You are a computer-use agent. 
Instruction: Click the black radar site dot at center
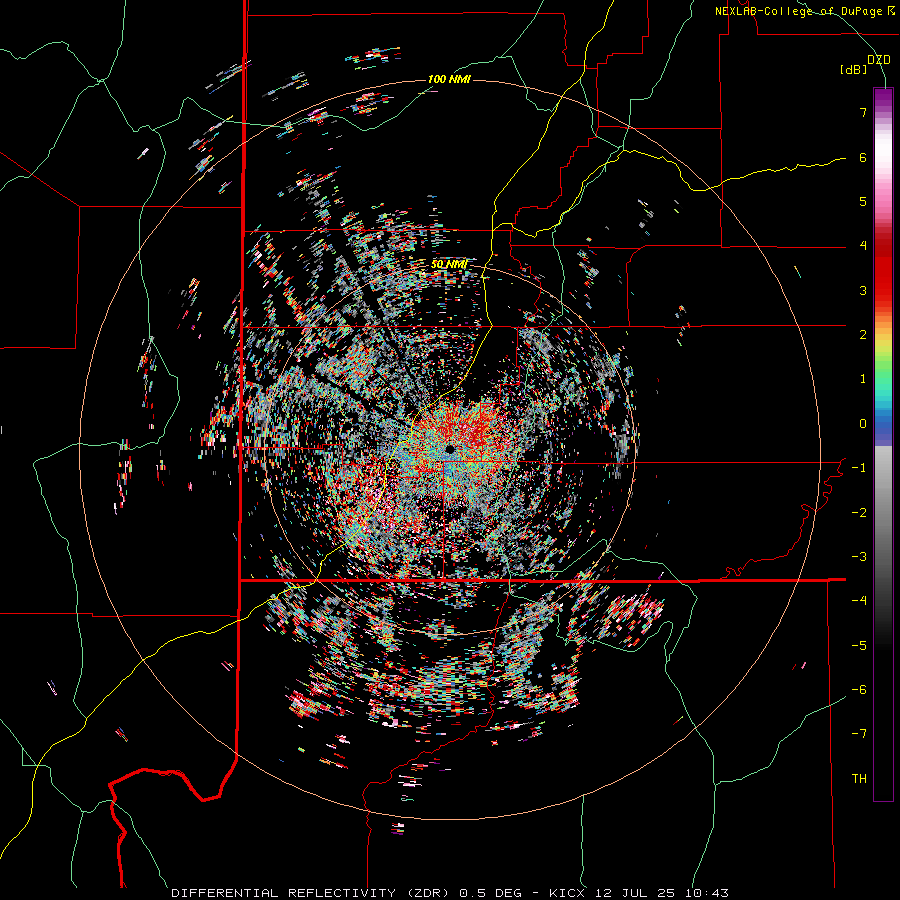[x=450, y=449]
